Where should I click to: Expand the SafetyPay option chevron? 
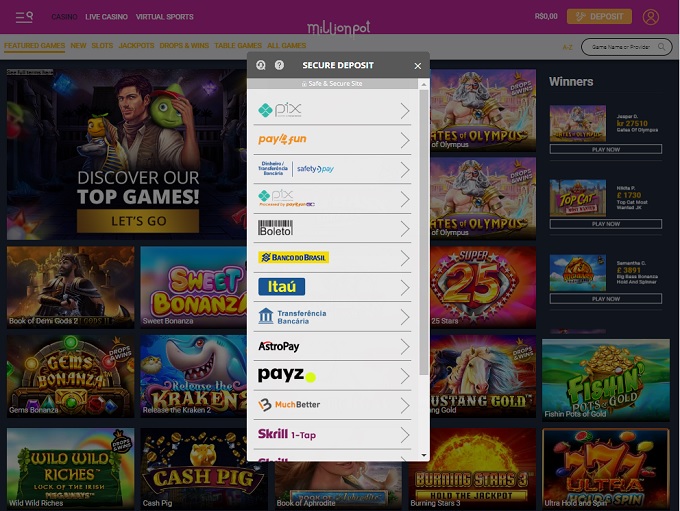pyautogui.click(x=405, y=169)
